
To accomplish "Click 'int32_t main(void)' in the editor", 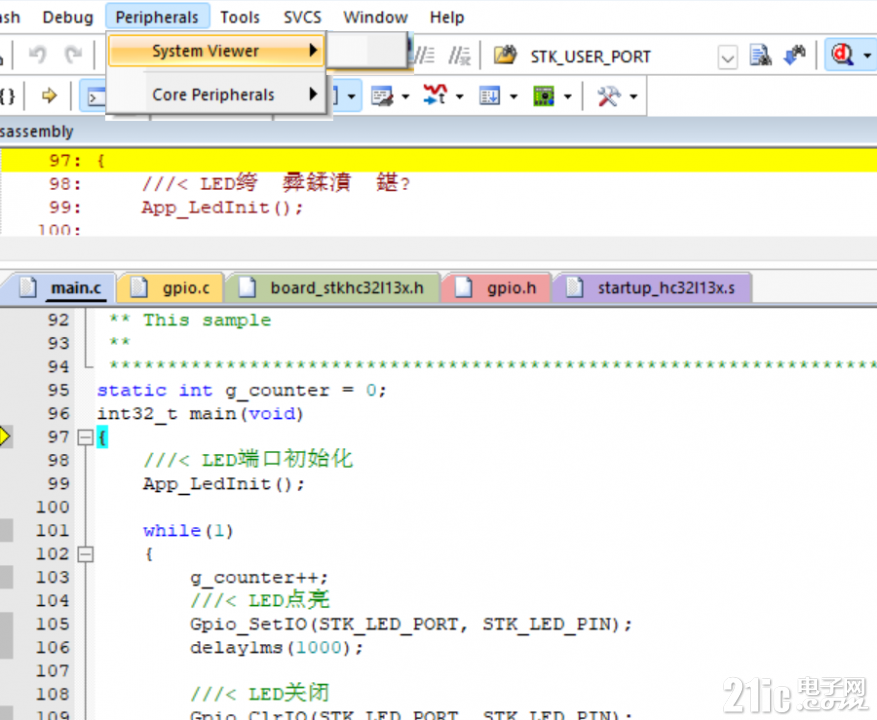I will pyautogui.click(x=200, y=414).
